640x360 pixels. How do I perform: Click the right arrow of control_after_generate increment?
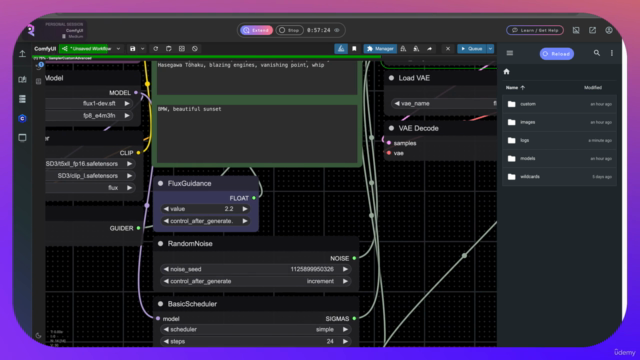pyautogui.click(x=345, y=281)
